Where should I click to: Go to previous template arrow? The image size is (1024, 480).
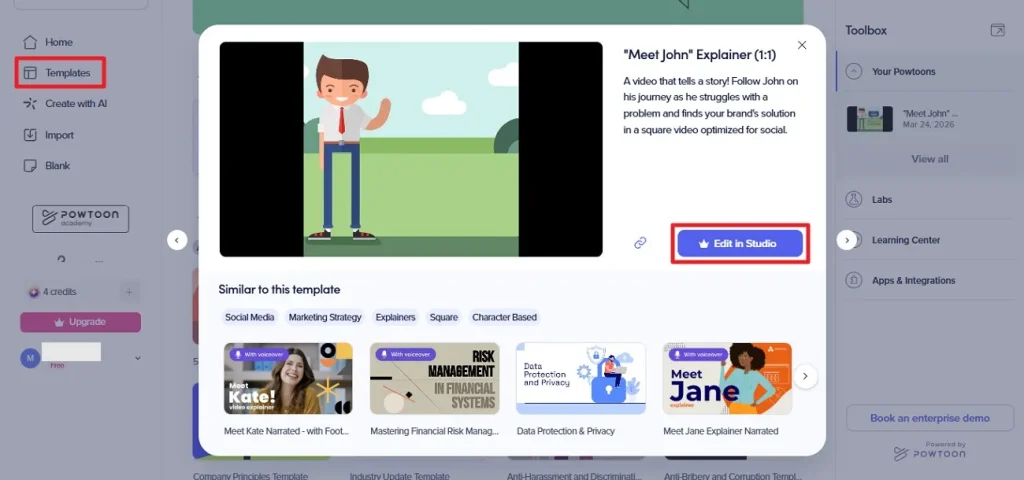point(177,240)
